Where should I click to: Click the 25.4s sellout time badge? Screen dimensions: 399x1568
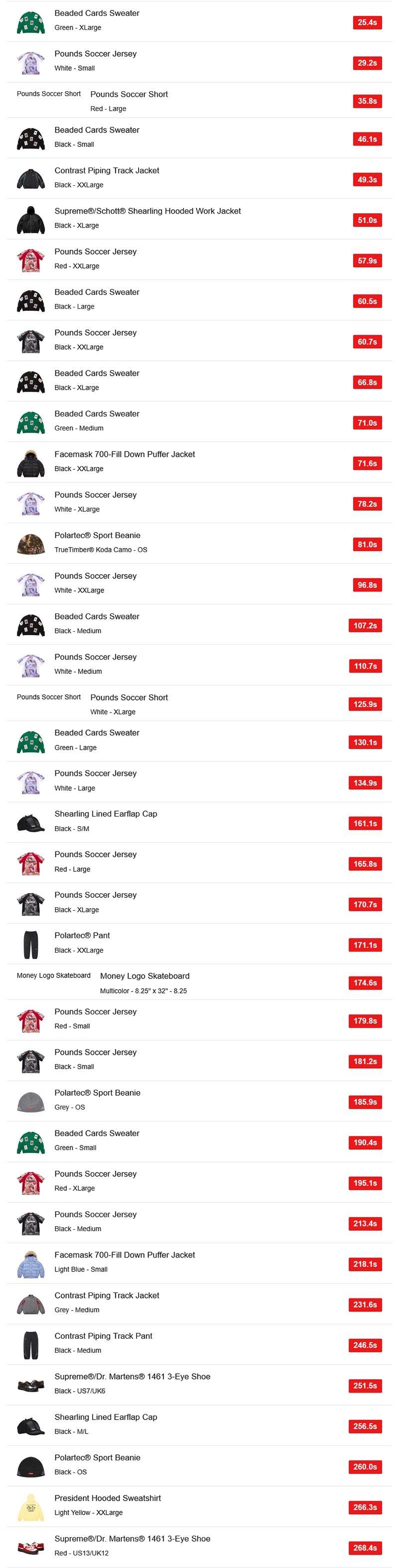click(367, 22)
